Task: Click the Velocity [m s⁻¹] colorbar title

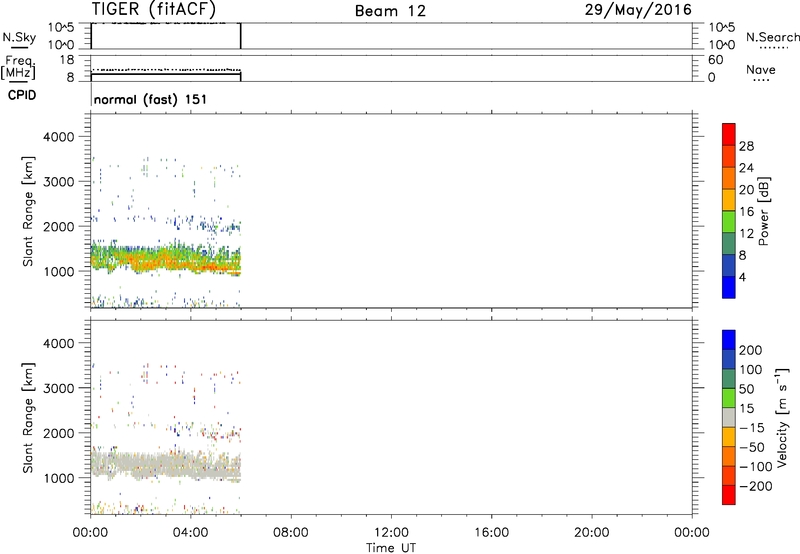Action: coord(782,417)
